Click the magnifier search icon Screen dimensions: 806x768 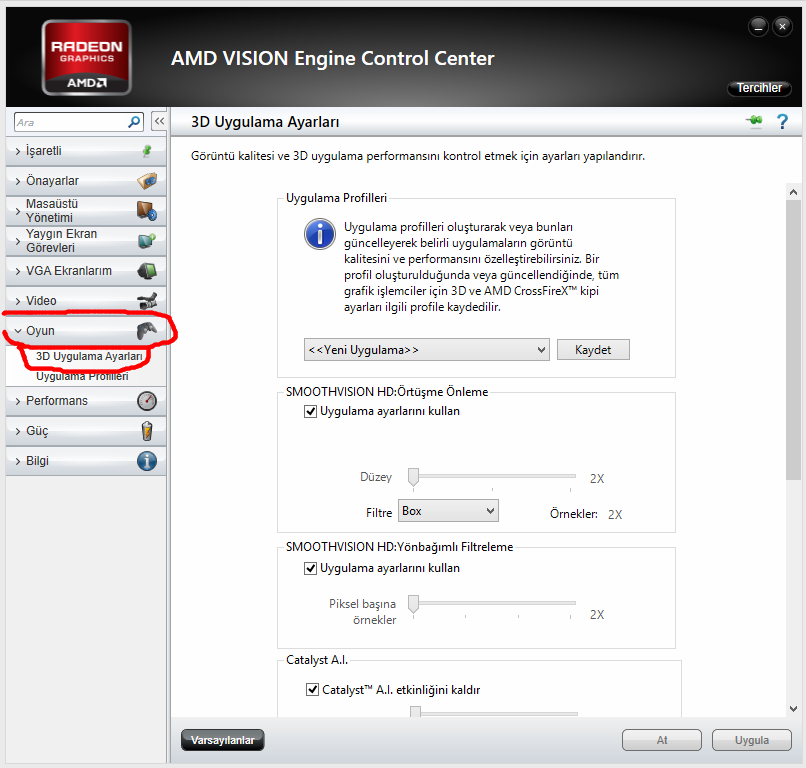134,122
